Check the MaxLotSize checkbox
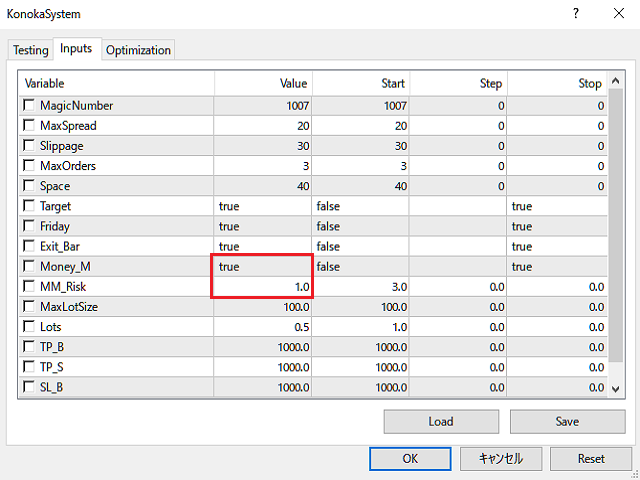 [x=29, y=307]
